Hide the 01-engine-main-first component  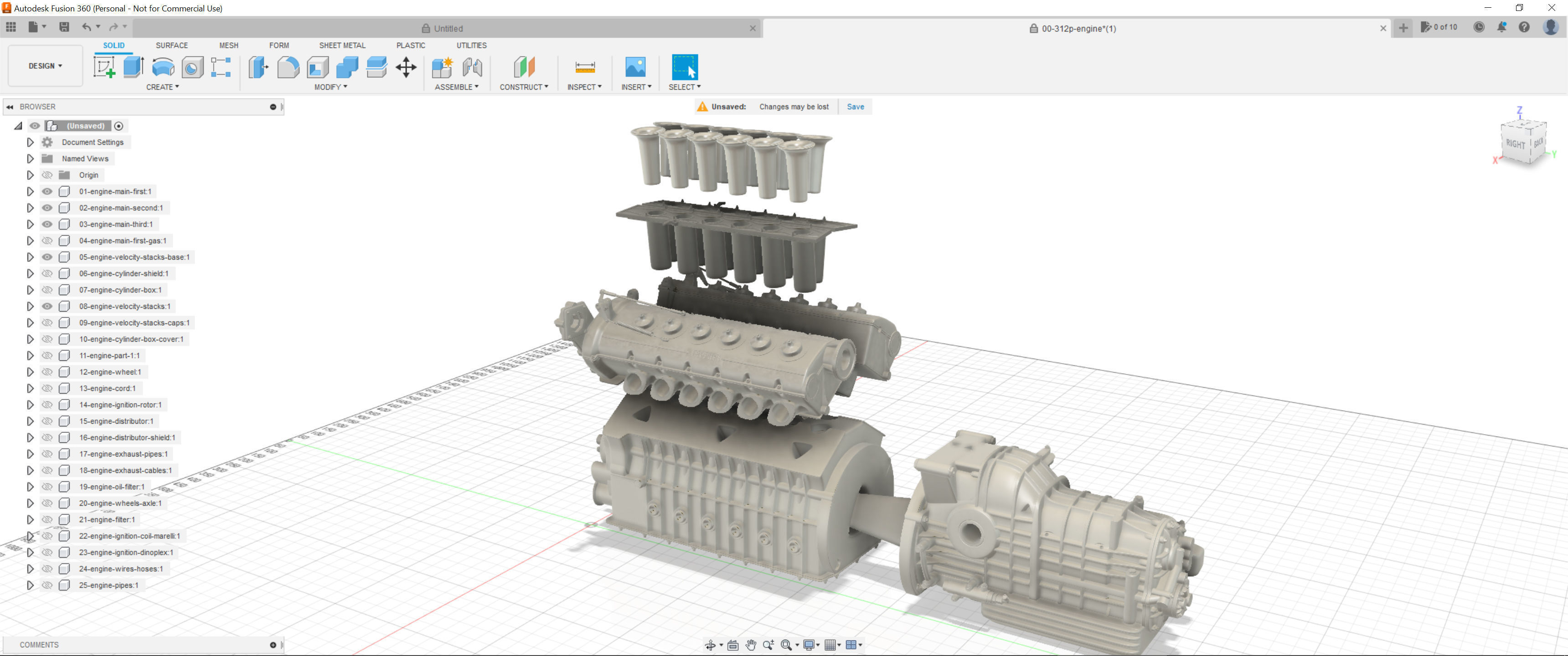(47, 192)
